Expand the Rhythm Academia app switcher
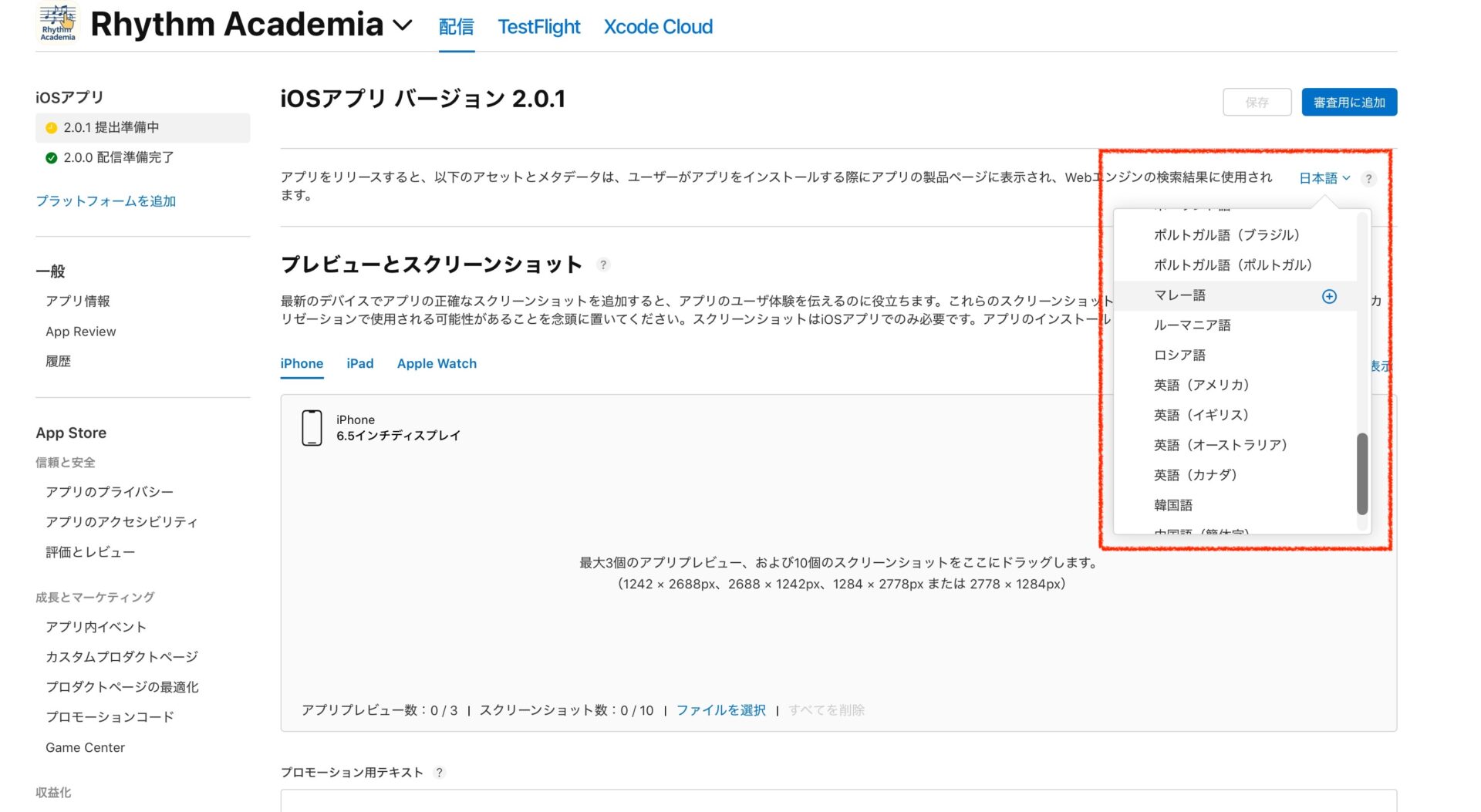 403,25
